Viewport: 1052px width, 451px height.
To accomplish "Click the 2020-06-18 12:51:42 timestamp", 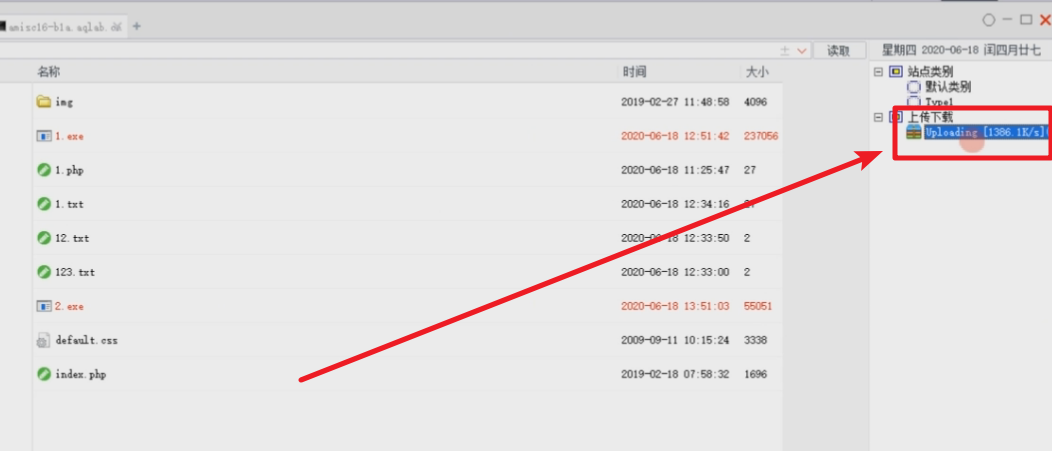I will tap(675, 136).
